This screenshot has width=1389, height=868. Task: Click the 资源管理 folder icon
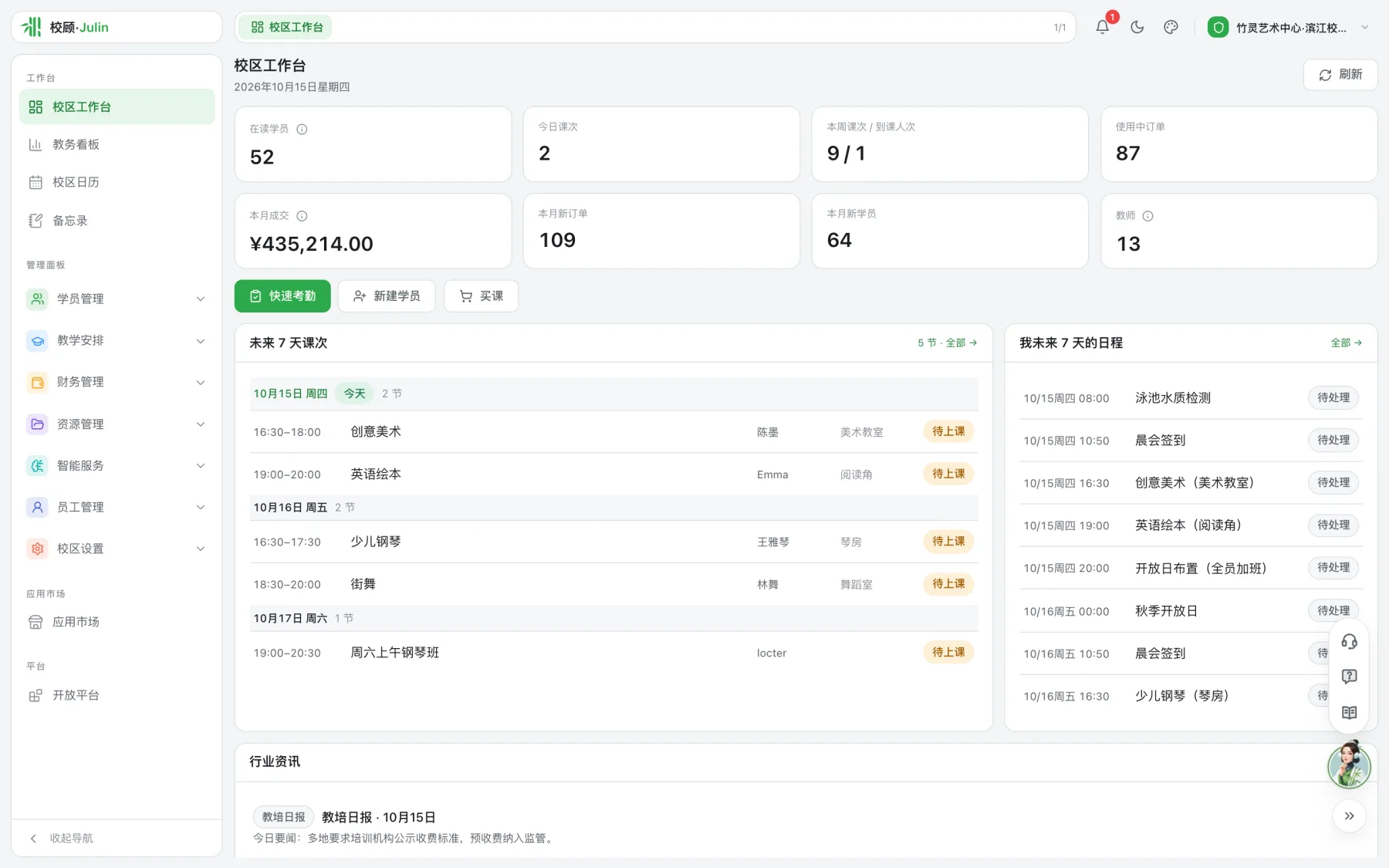tap(37, 424)
